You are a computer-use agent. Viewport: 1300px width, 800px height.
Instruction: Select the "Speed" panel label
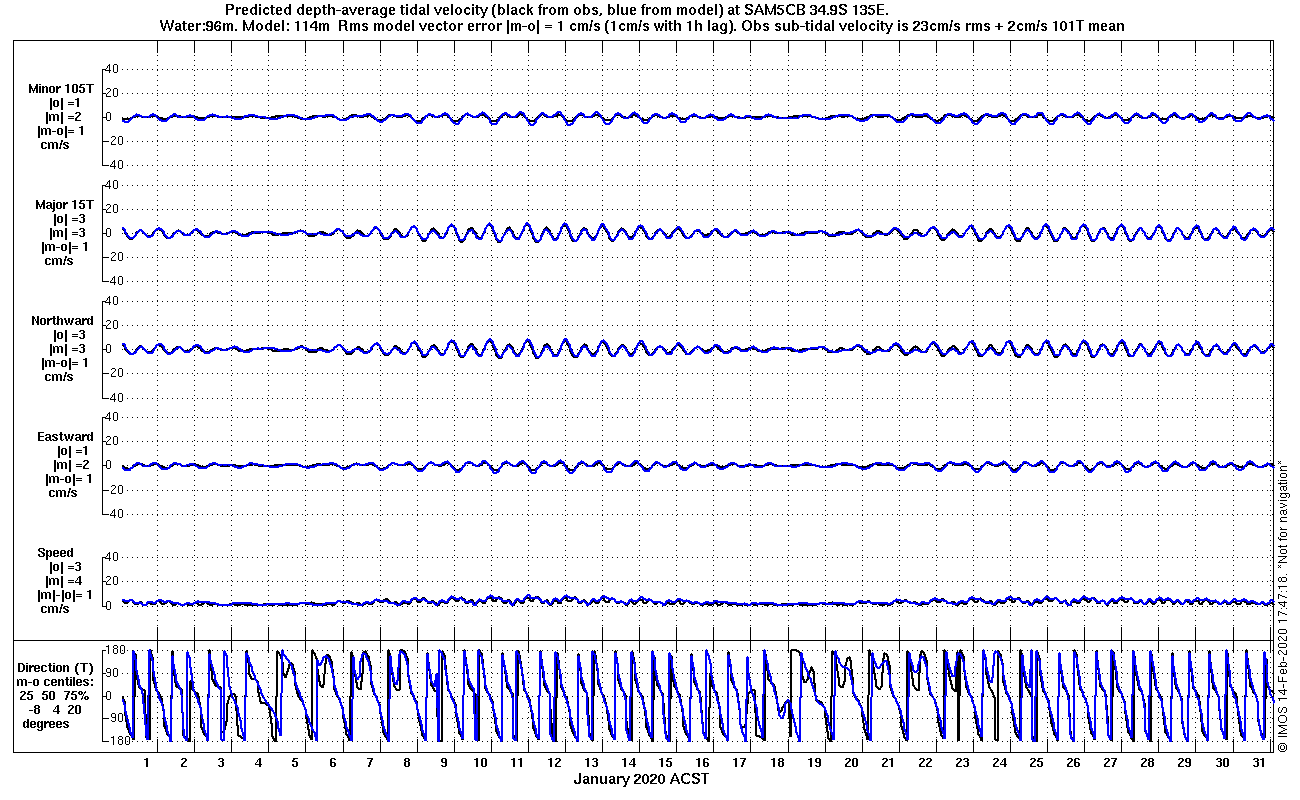point(56,553)
